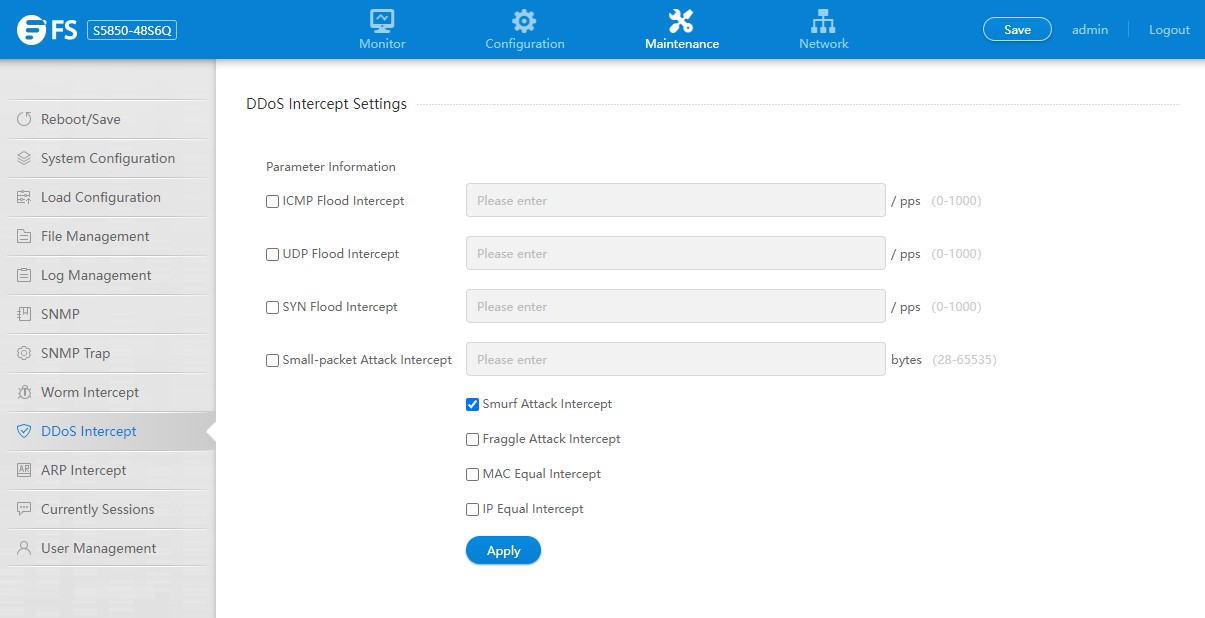Click the Worm Intercept bug icon

(24, 392)
